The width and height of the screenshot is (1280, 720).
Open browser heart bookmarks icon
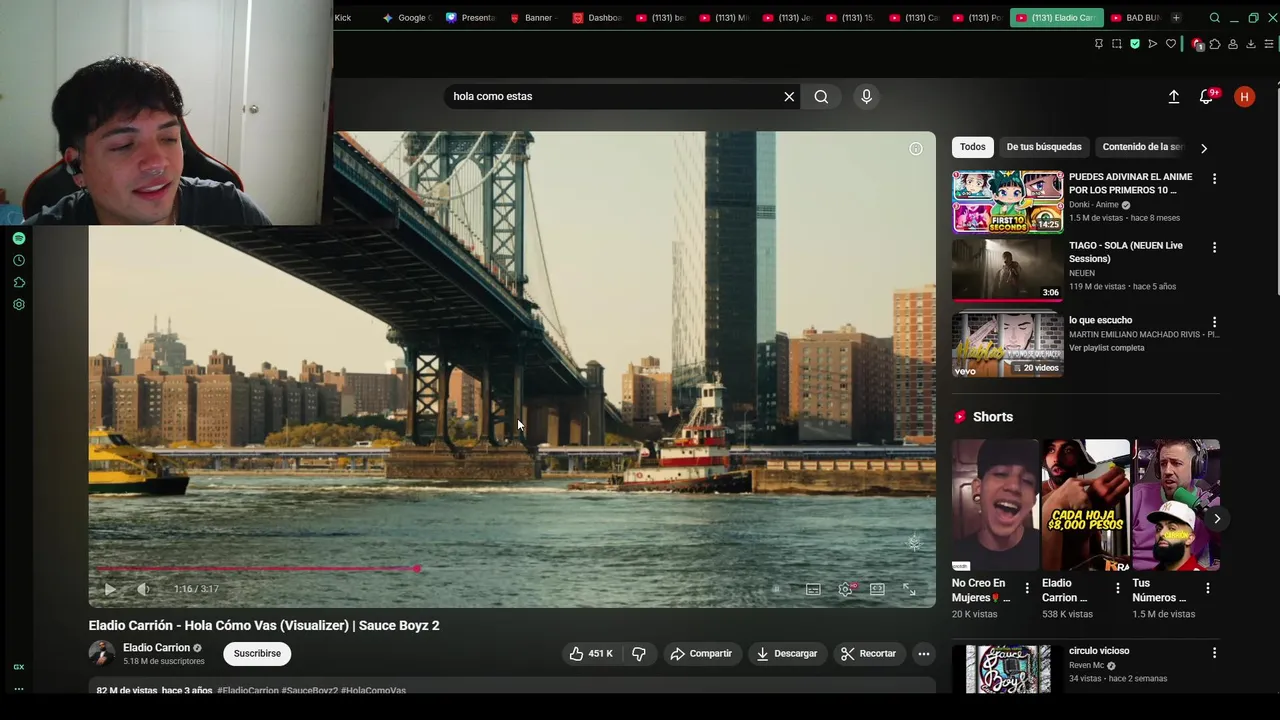(1171, 44)
